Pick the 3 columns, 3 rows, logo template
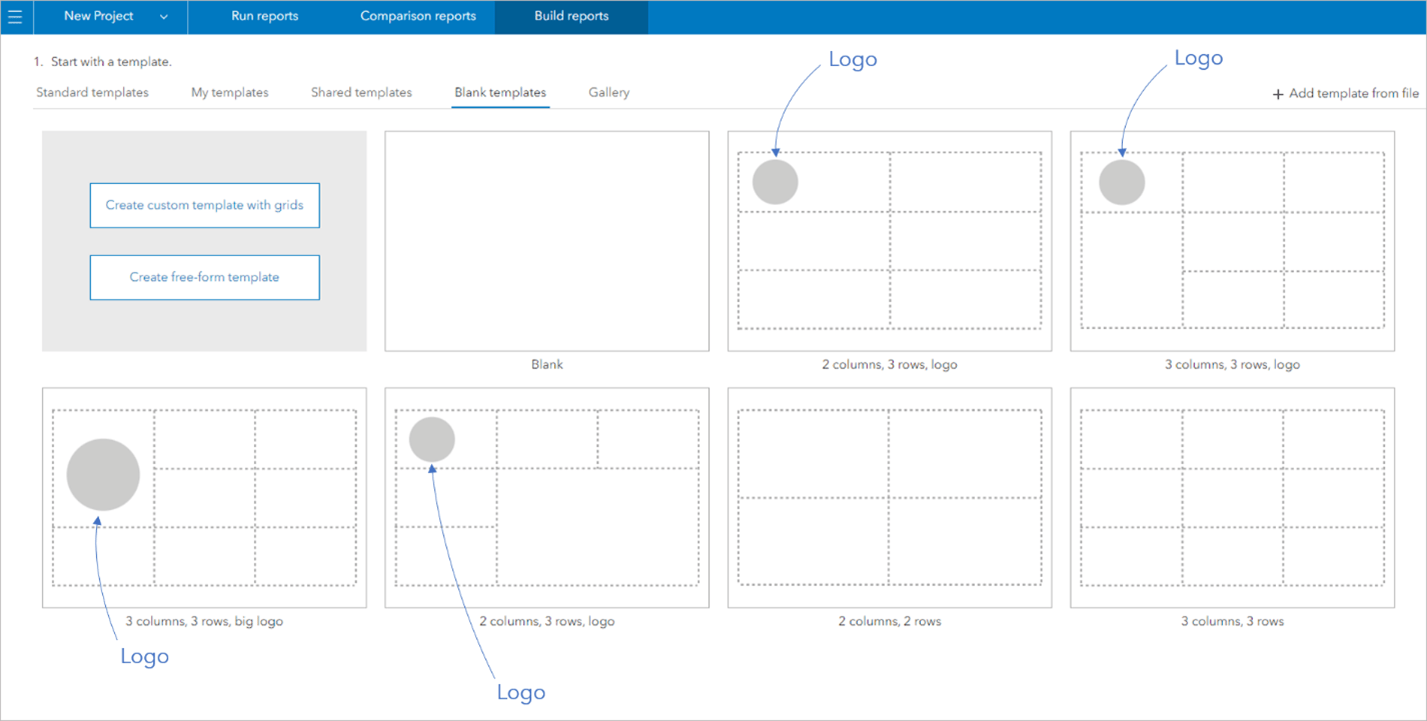The image size is (1427, 721). pyautogui.click(x=1232, y=240)
